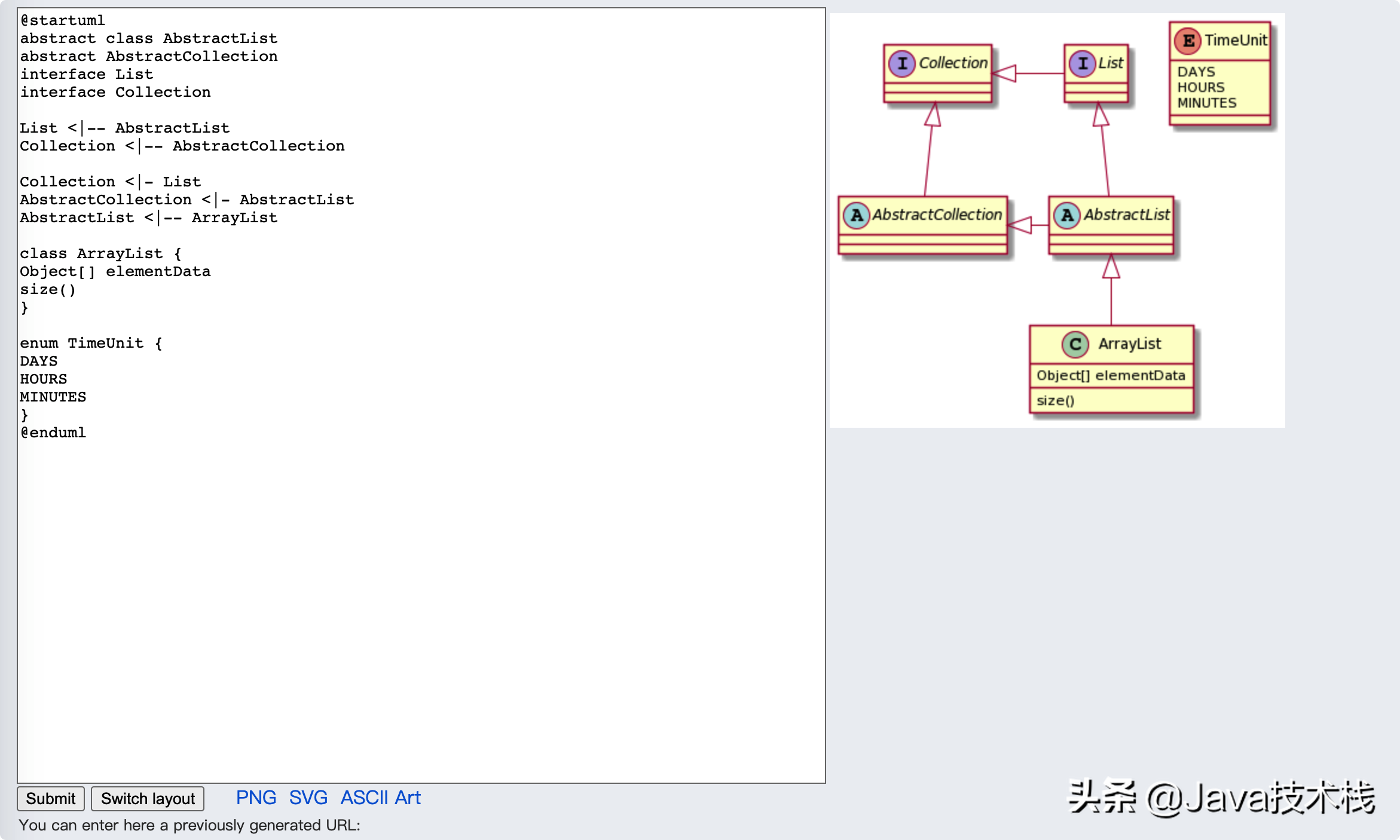Click HOURS in the TimeUnit enum box

click(1201, 87)
